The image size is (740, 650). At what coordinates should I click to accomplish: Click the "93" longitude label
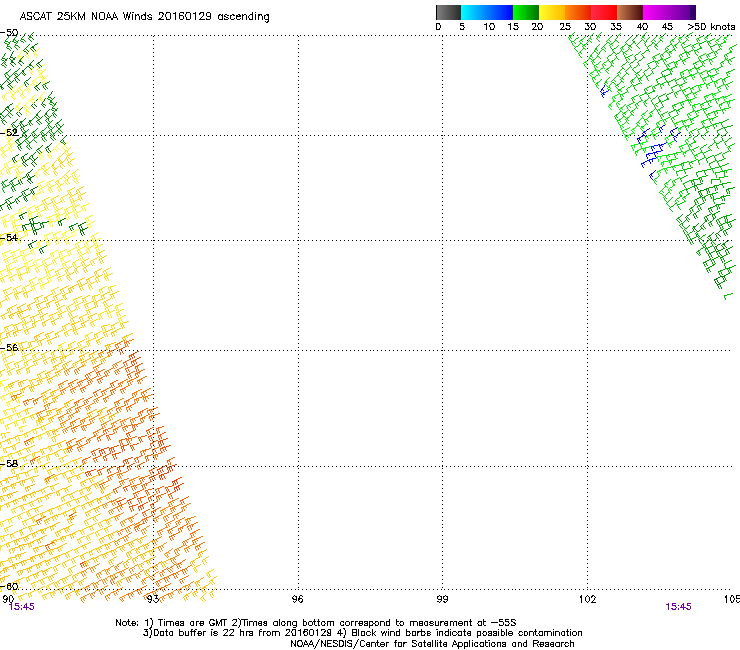click(x=152, y=599)
